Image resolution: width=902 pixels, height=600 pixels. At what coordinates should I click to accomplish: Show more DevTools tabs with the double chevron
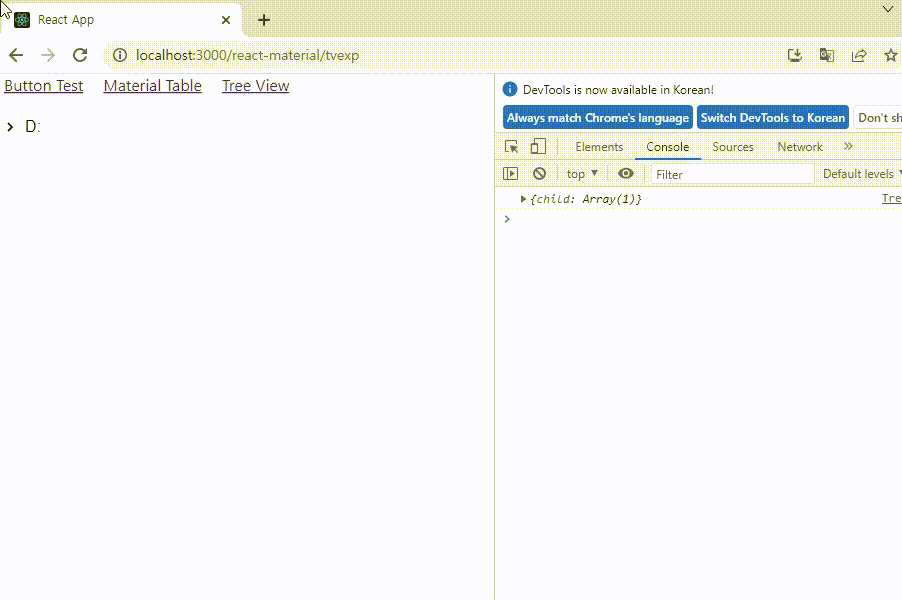click(x=848, y=147)
